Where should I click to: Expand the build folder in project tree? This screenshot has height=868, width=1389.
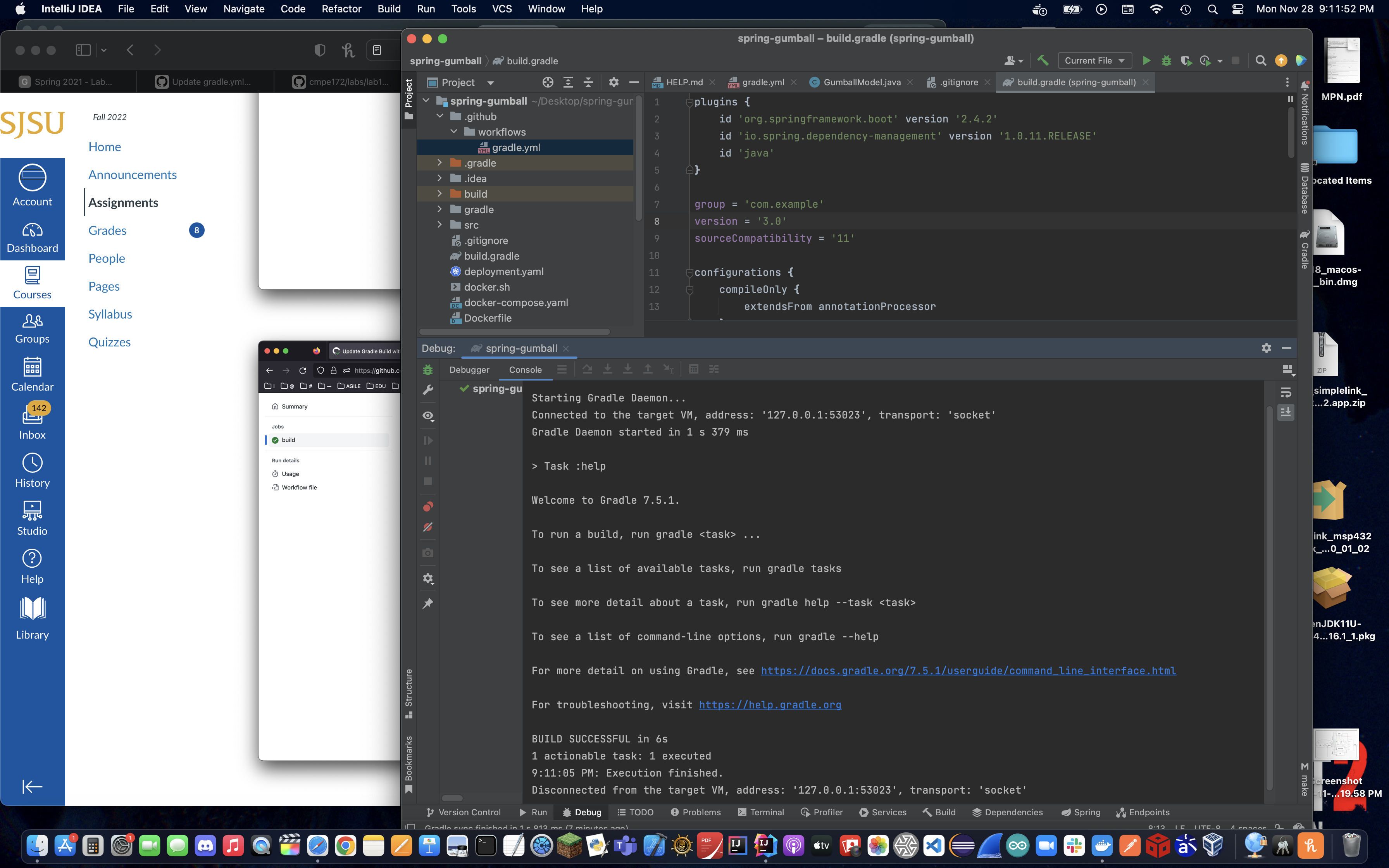click(x=439, y=193)
